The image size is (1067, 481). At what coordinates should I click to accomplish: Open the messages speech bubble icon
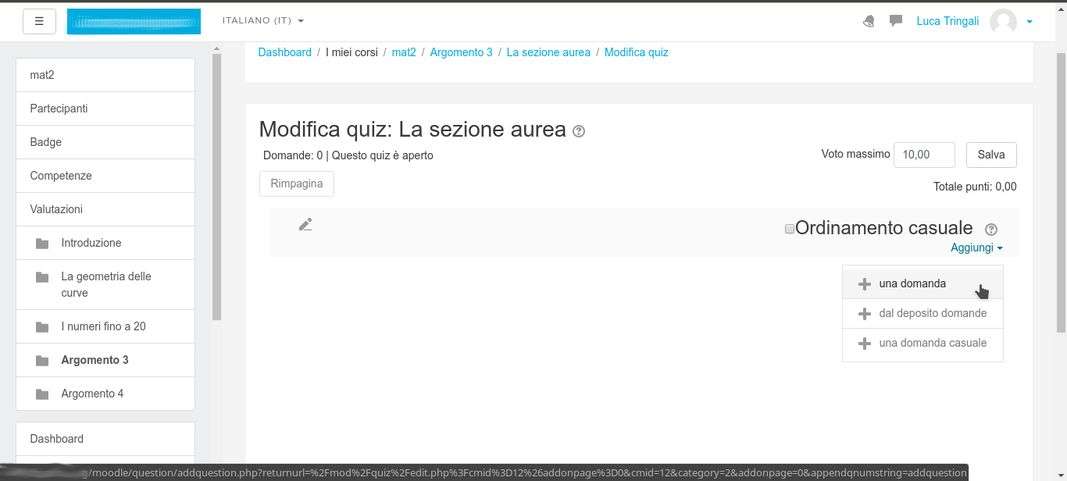click(896, 20)
